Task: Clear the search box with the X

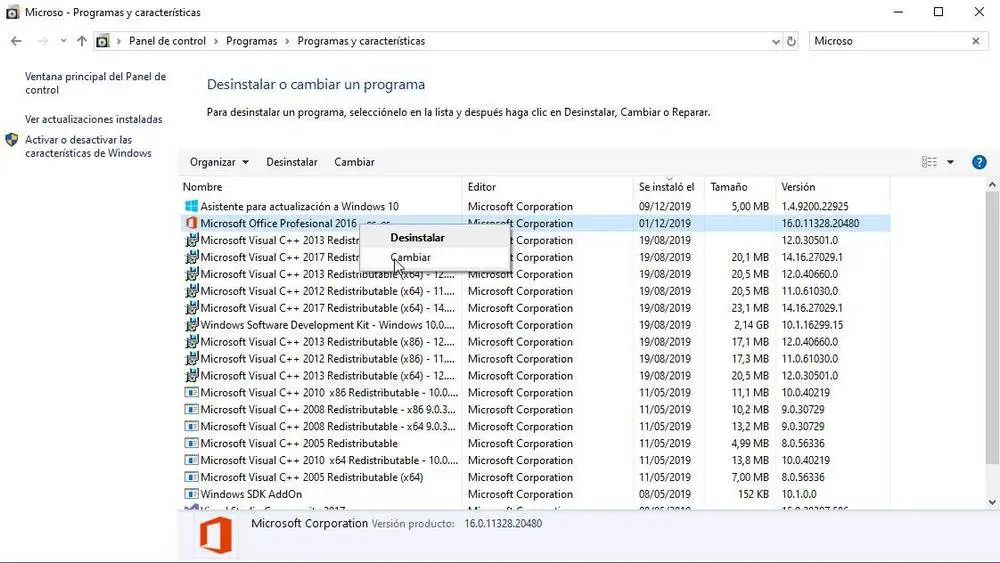Action: 976,41
